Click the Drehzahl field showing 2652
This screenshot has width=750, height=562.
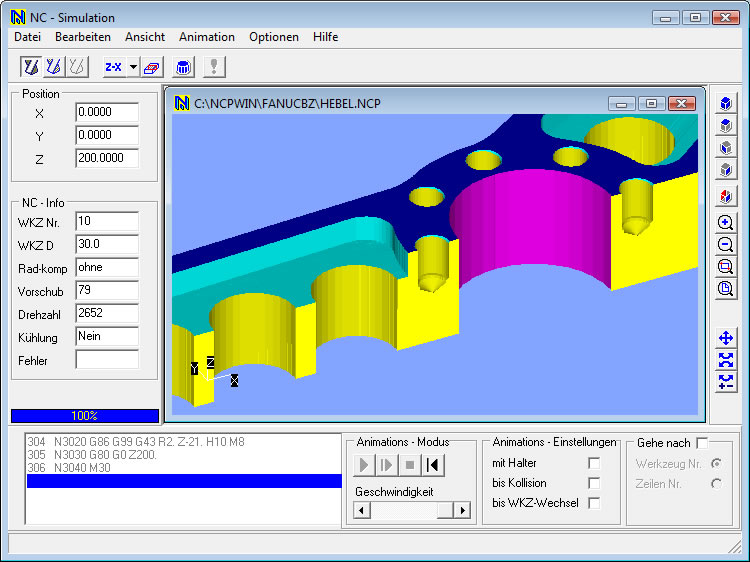[x=107, y=313]
